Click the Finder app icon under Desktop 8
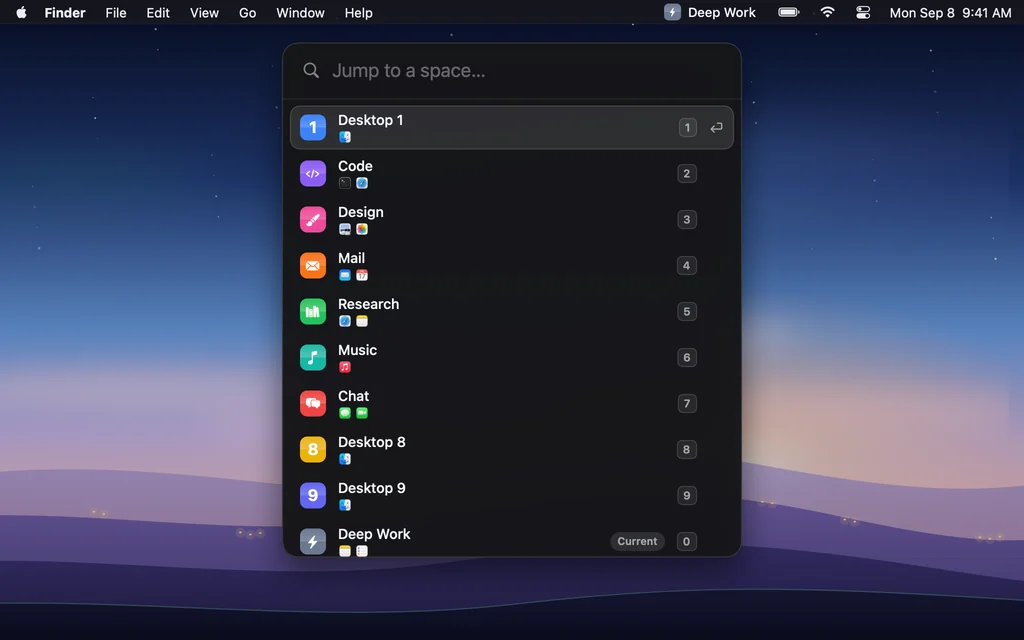1024x640 pixels. (x=345, y=459)
